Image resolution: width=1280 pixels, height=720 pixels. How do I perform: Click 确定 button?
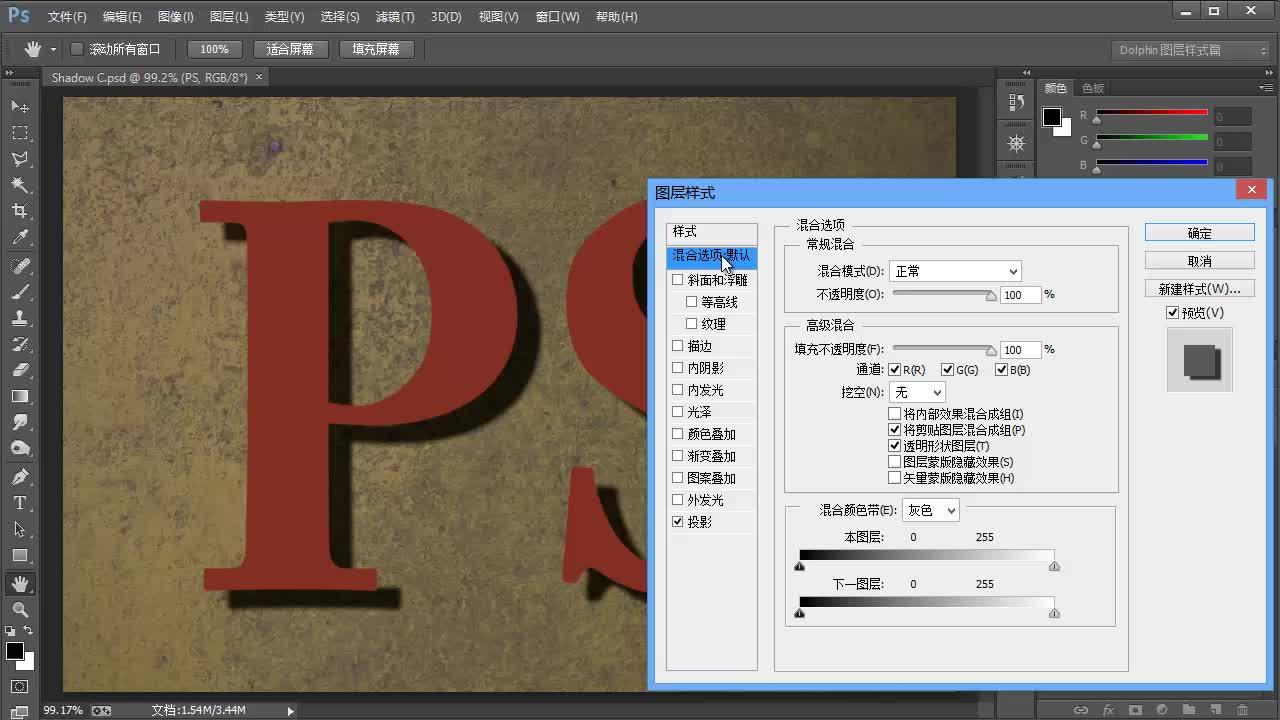pyautogui.click(x=1199, y=233)
